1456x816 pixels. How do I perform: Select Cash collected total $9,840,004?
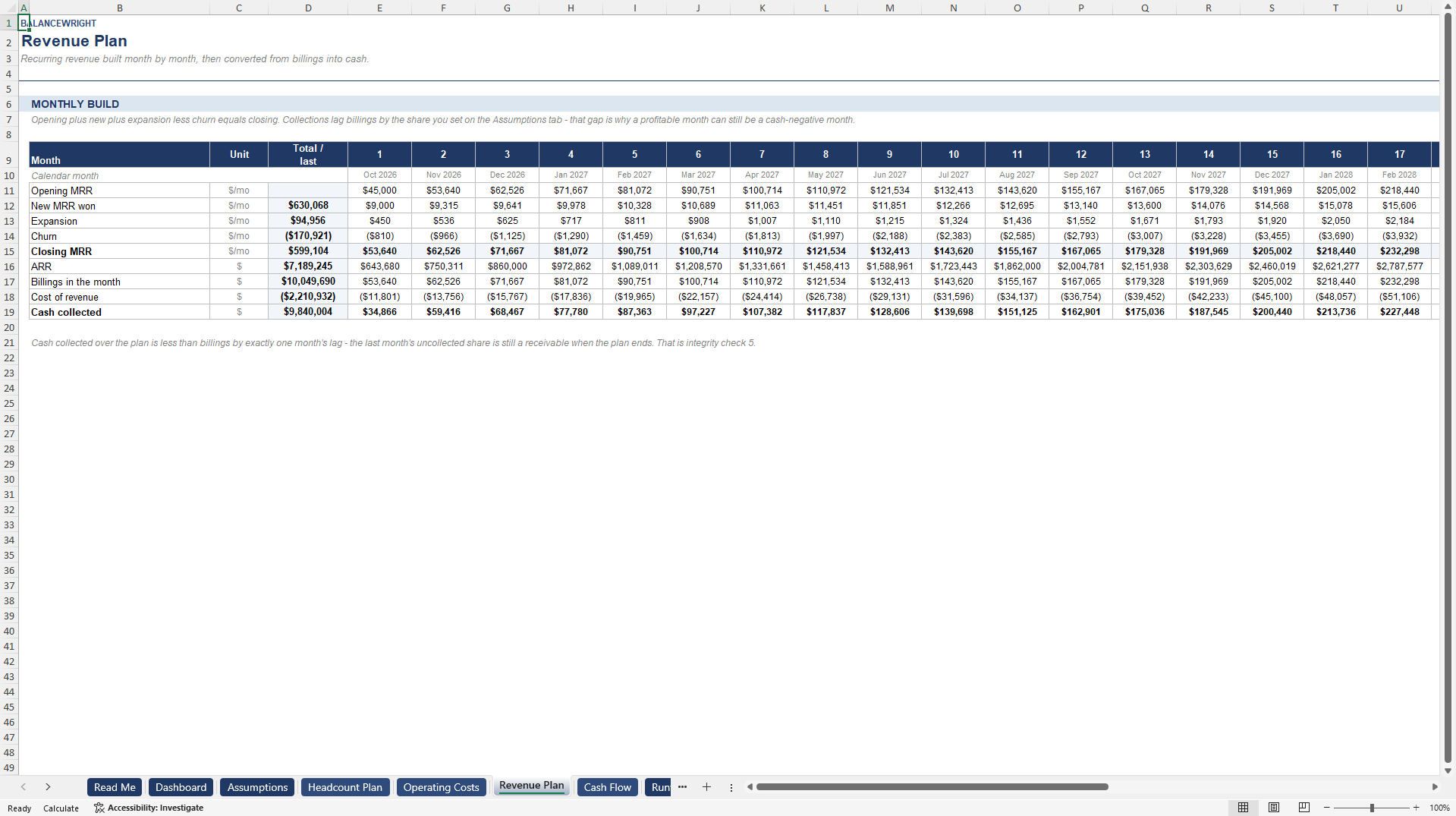(308, 312)
